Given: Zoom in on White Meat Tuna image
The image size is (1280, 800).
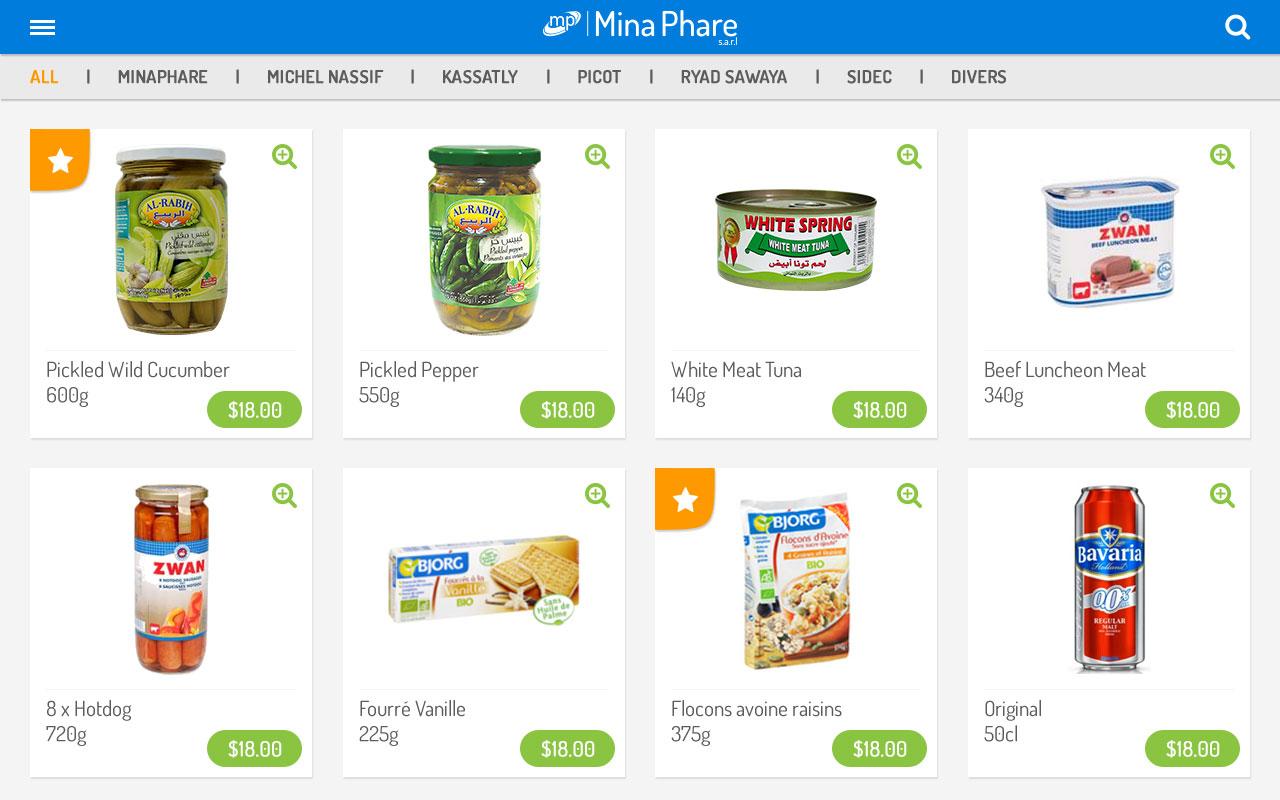Looking at the screenshot, I should tap(910, 156).
